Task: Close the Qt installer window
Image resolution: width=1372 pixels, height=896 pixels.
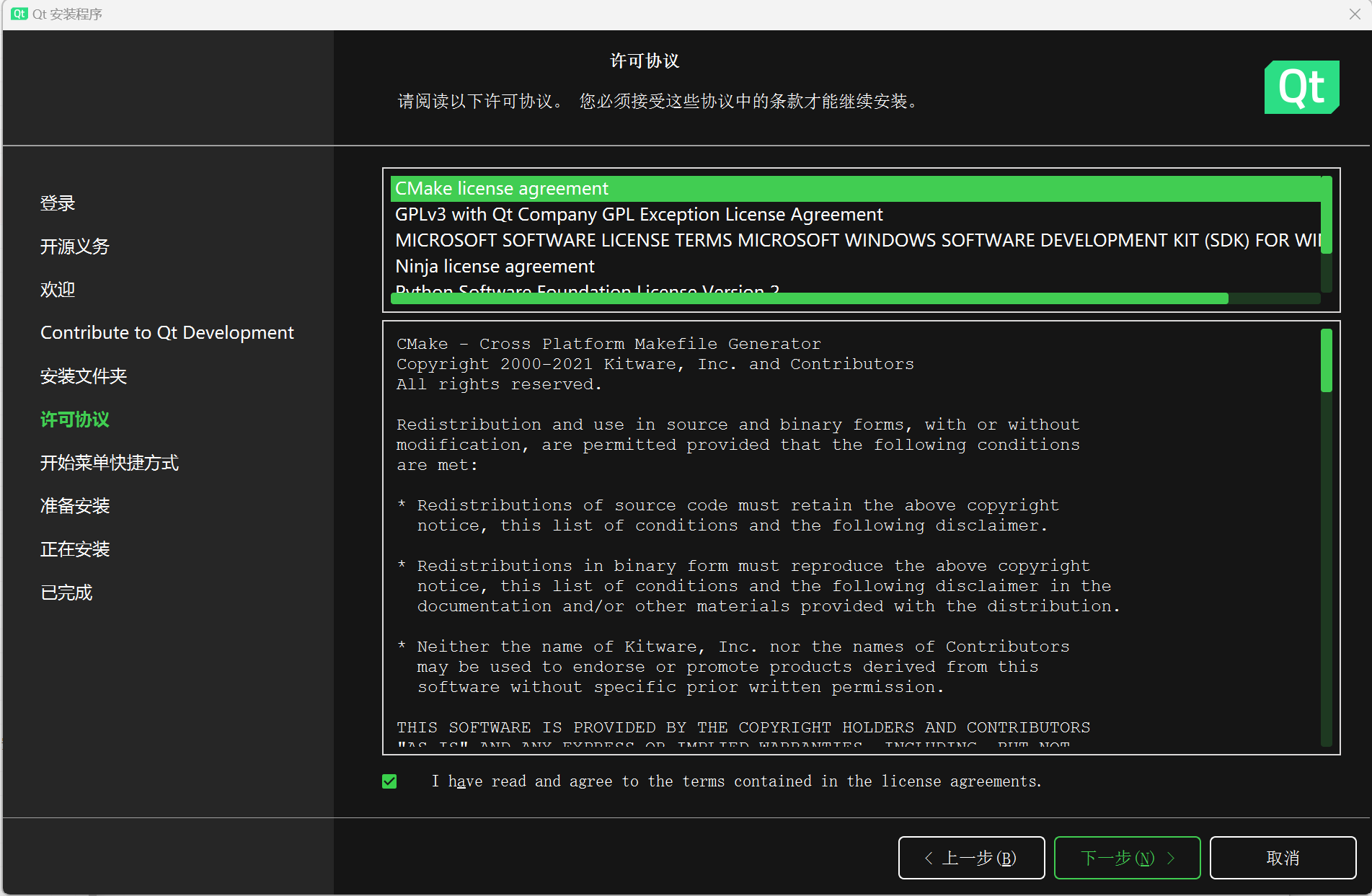Action: pyautogui.click(x=1355, y=14)
